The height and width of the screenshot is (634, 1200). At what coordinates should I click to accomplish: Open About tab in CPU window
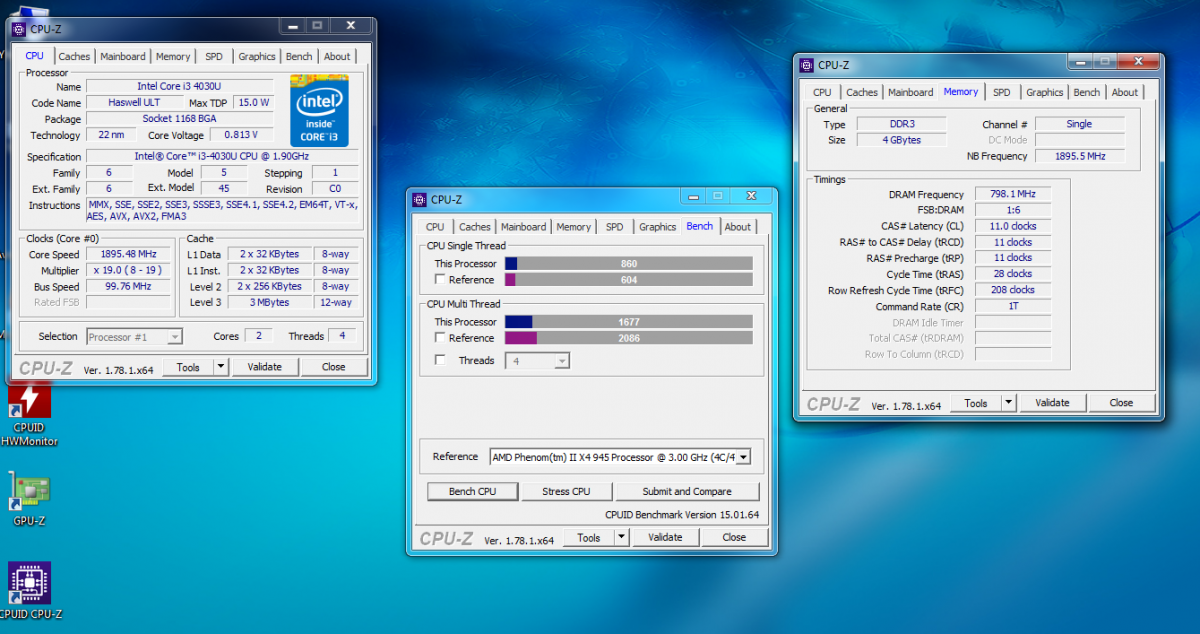coord(337,57)
